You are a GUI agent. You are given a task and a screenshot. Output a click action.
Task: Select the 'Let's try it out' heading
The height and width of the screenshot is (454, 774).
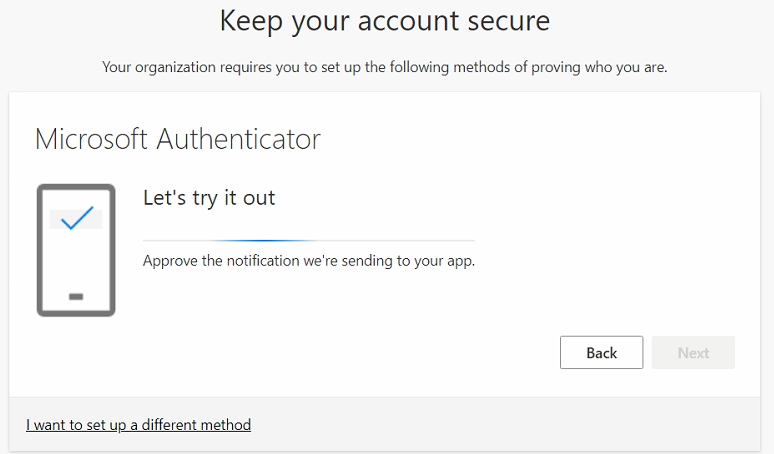(x=209, y=198)
